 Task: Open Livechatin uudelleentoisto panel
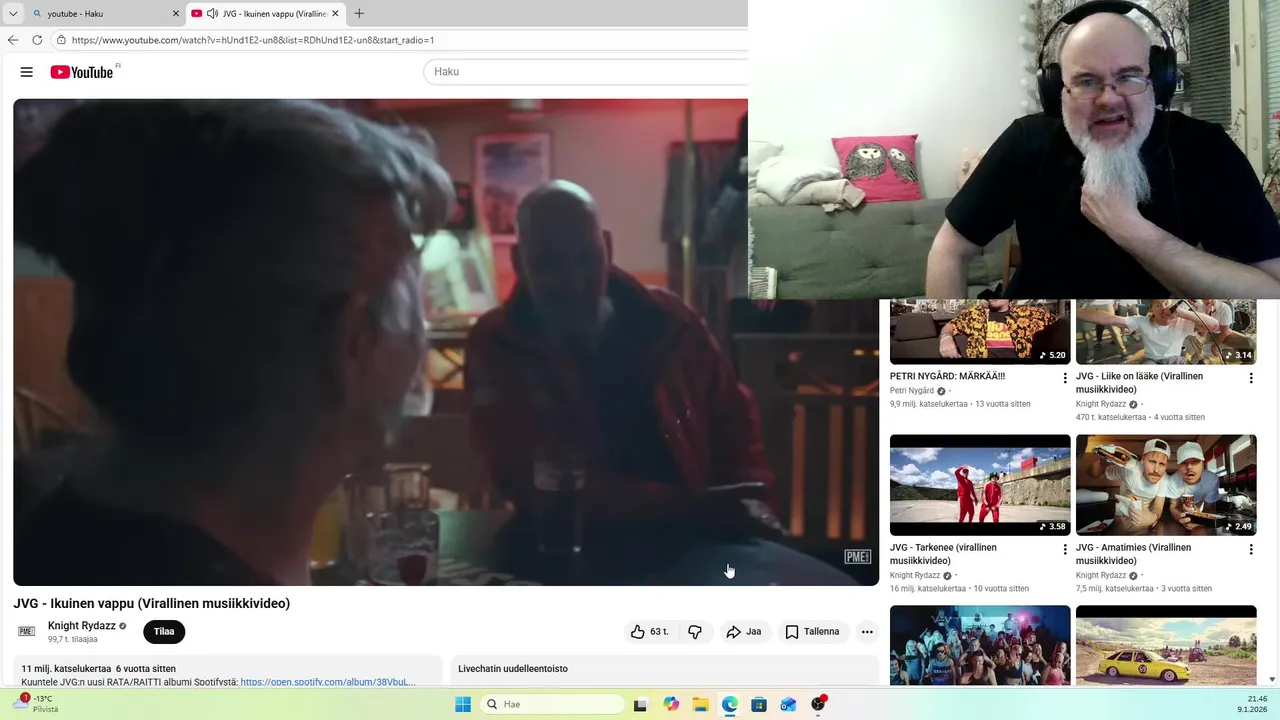pyautogui.click(x=664, y=671)
